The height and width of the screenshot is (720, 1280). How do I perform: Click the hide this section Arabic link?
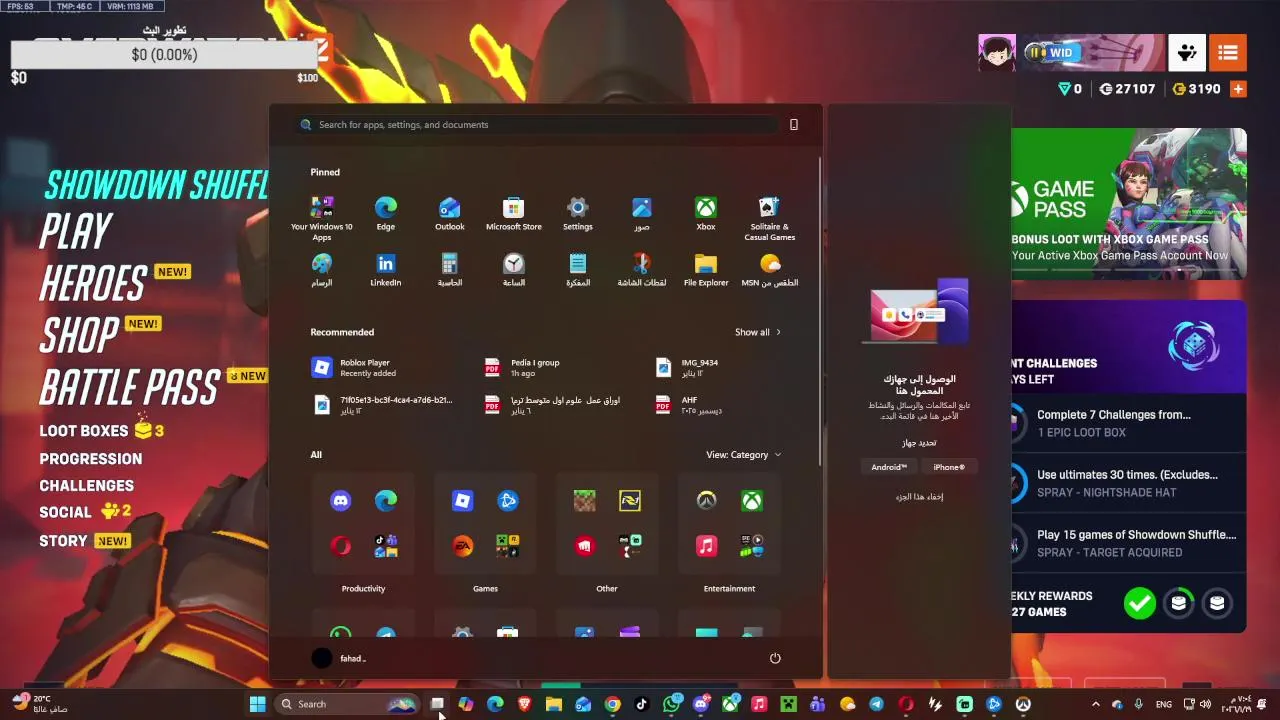click(919, 497)
